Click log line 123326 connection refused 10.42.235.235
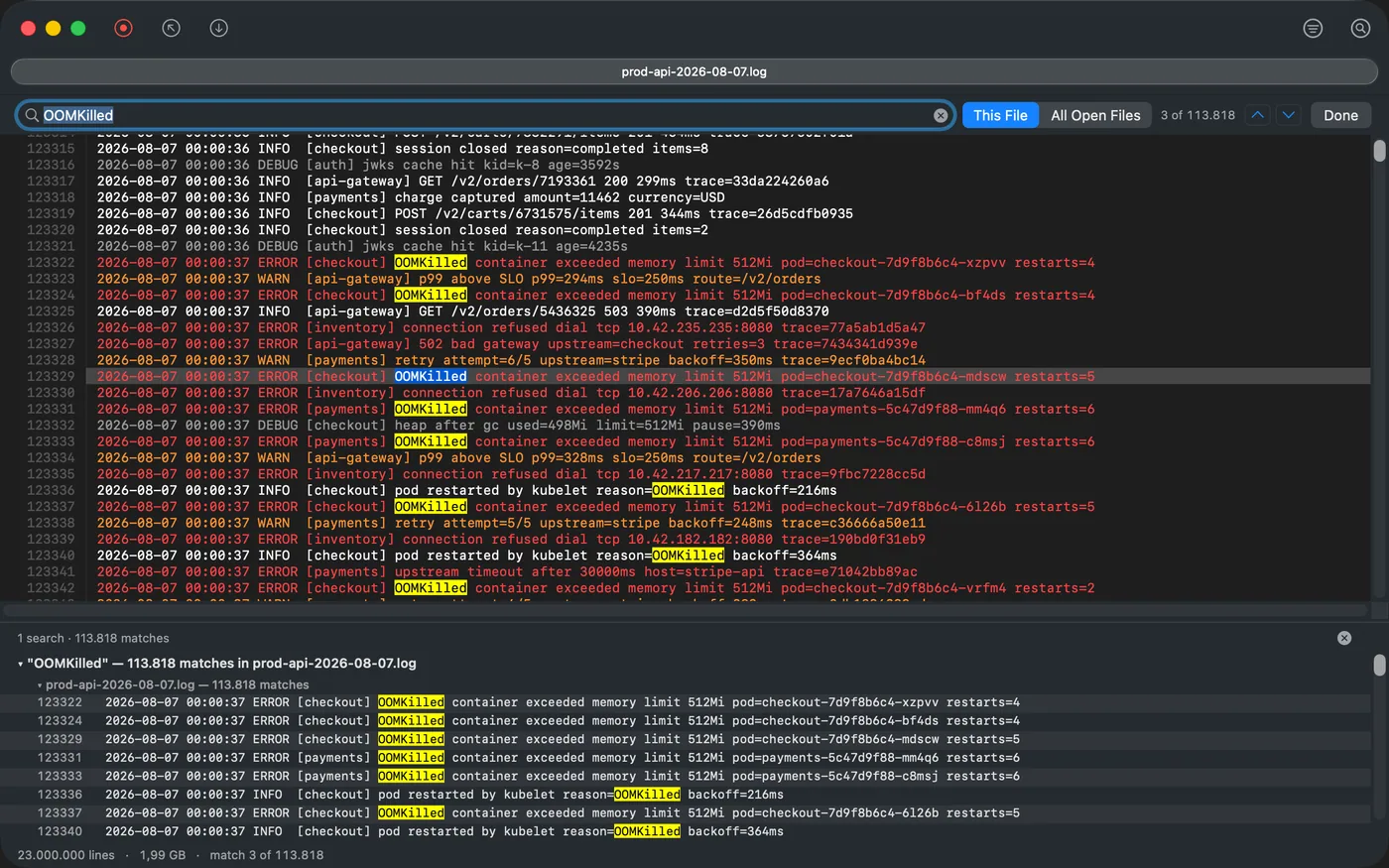 (x=511, y=327)
